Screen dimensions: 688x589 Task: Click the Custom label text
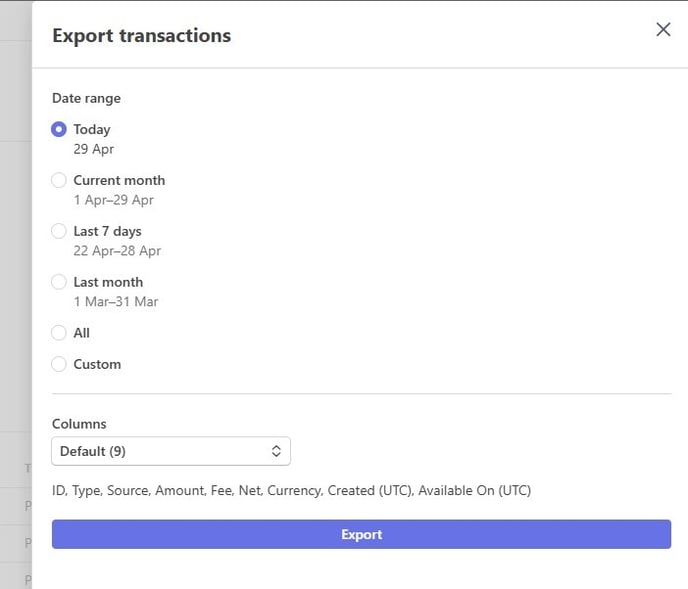tap(97, 364)
